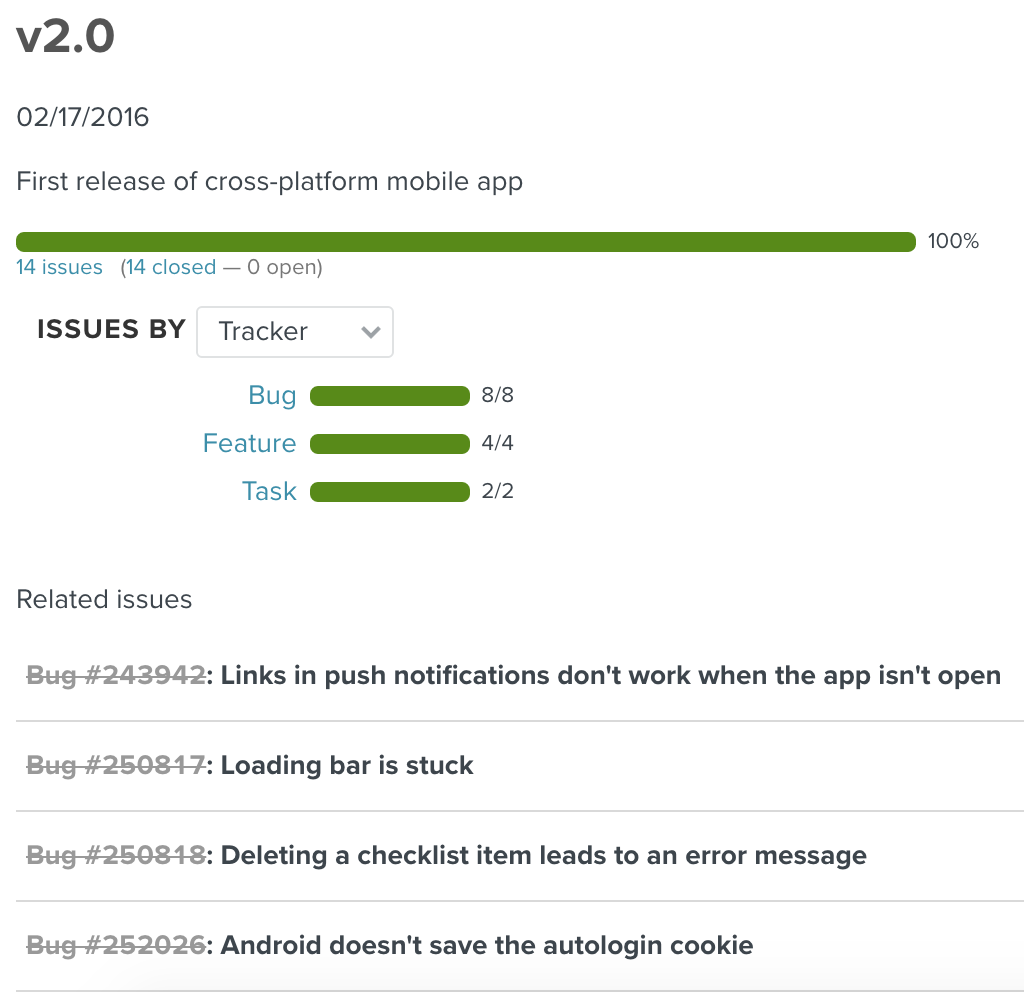The image size is (1024, 992).
Task: Select the Bug tracker link
Action: [x=272, y=395]
